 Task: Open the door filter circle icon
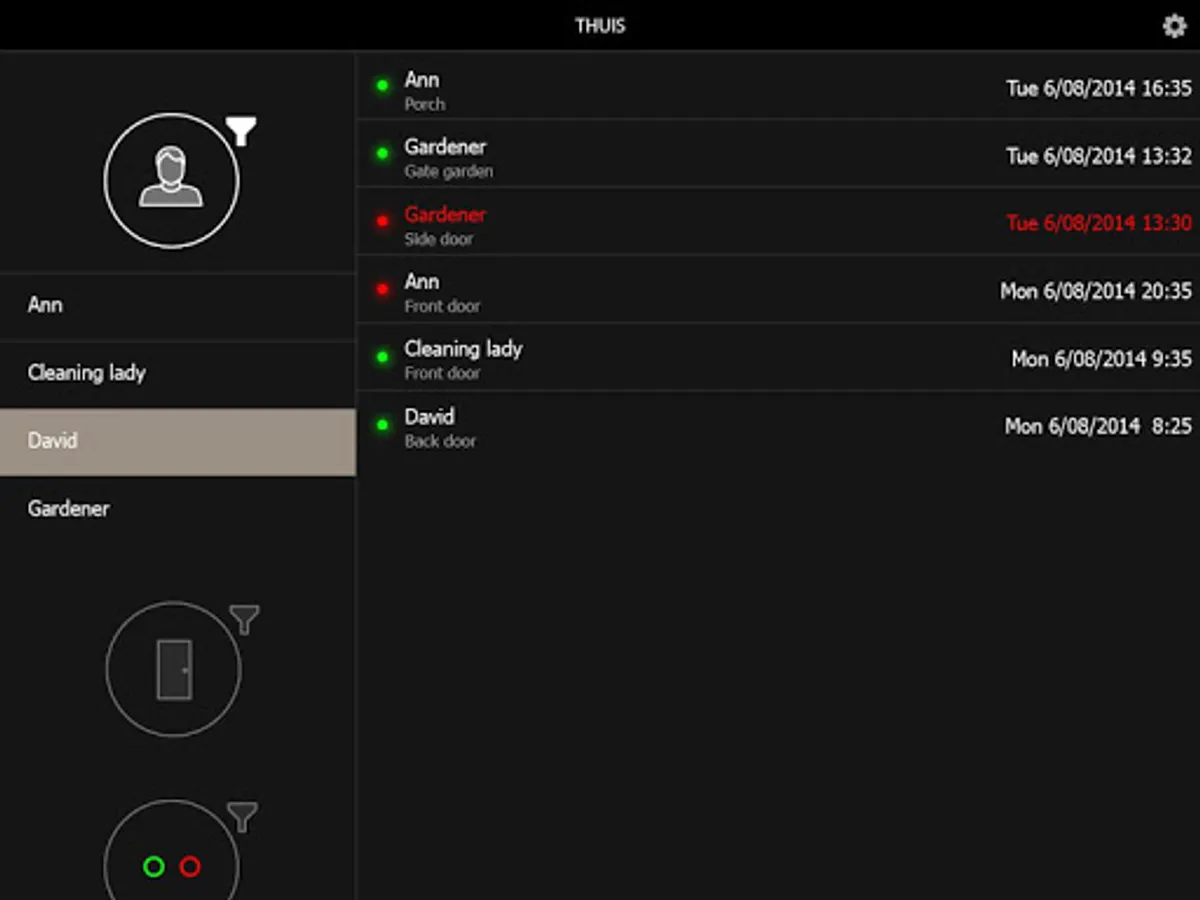coord(173,669)
